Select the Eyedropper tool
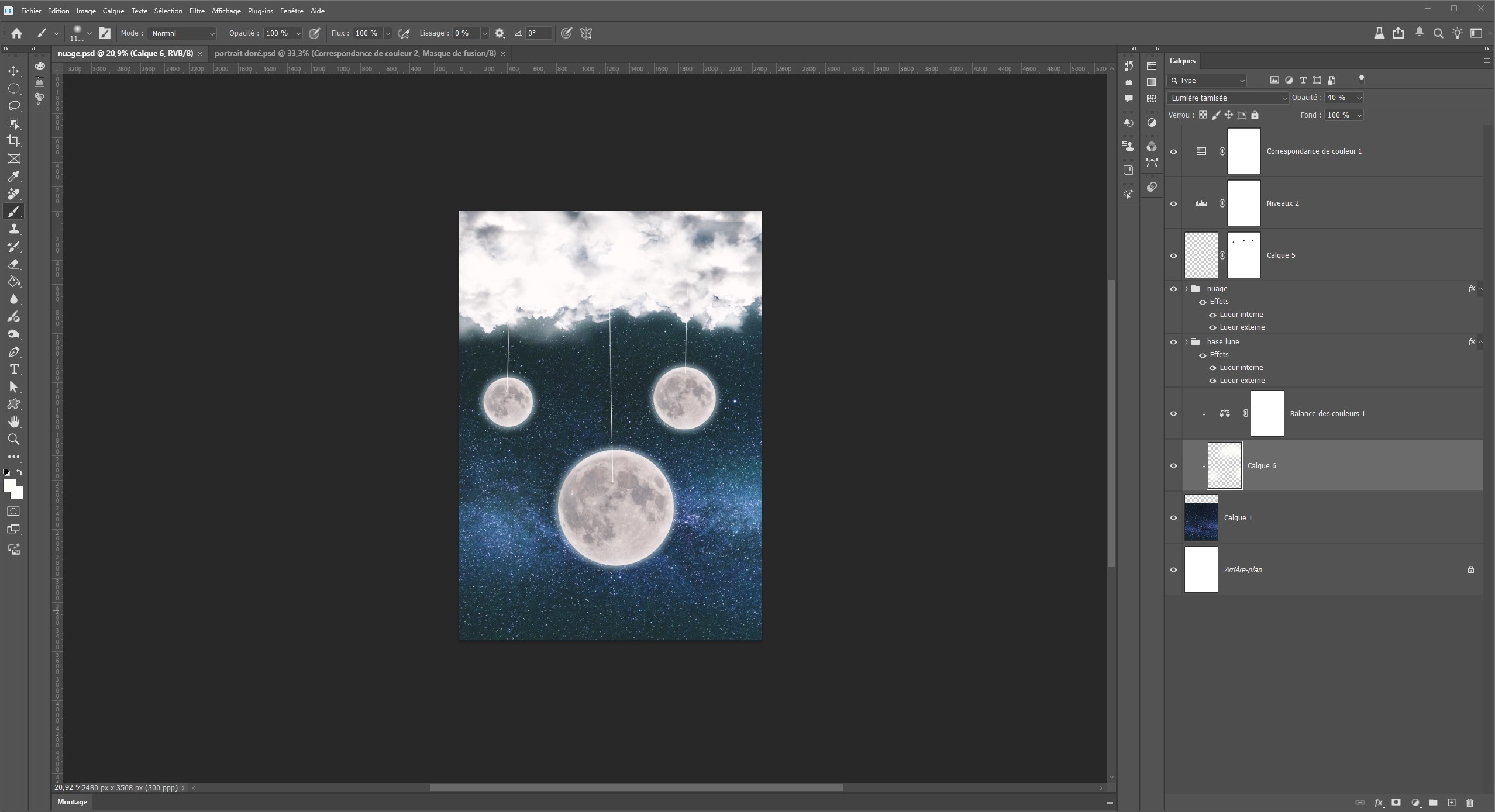 coord(13,176)
